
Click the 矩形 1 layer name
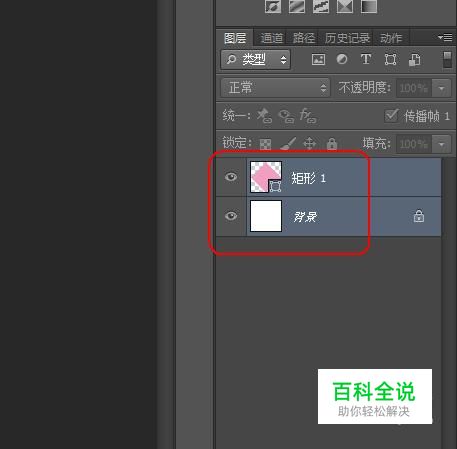(308, 178)
